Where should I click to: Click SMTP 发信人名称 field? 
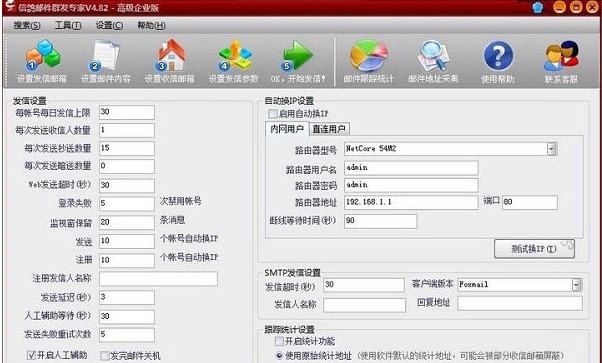point(364,305)
